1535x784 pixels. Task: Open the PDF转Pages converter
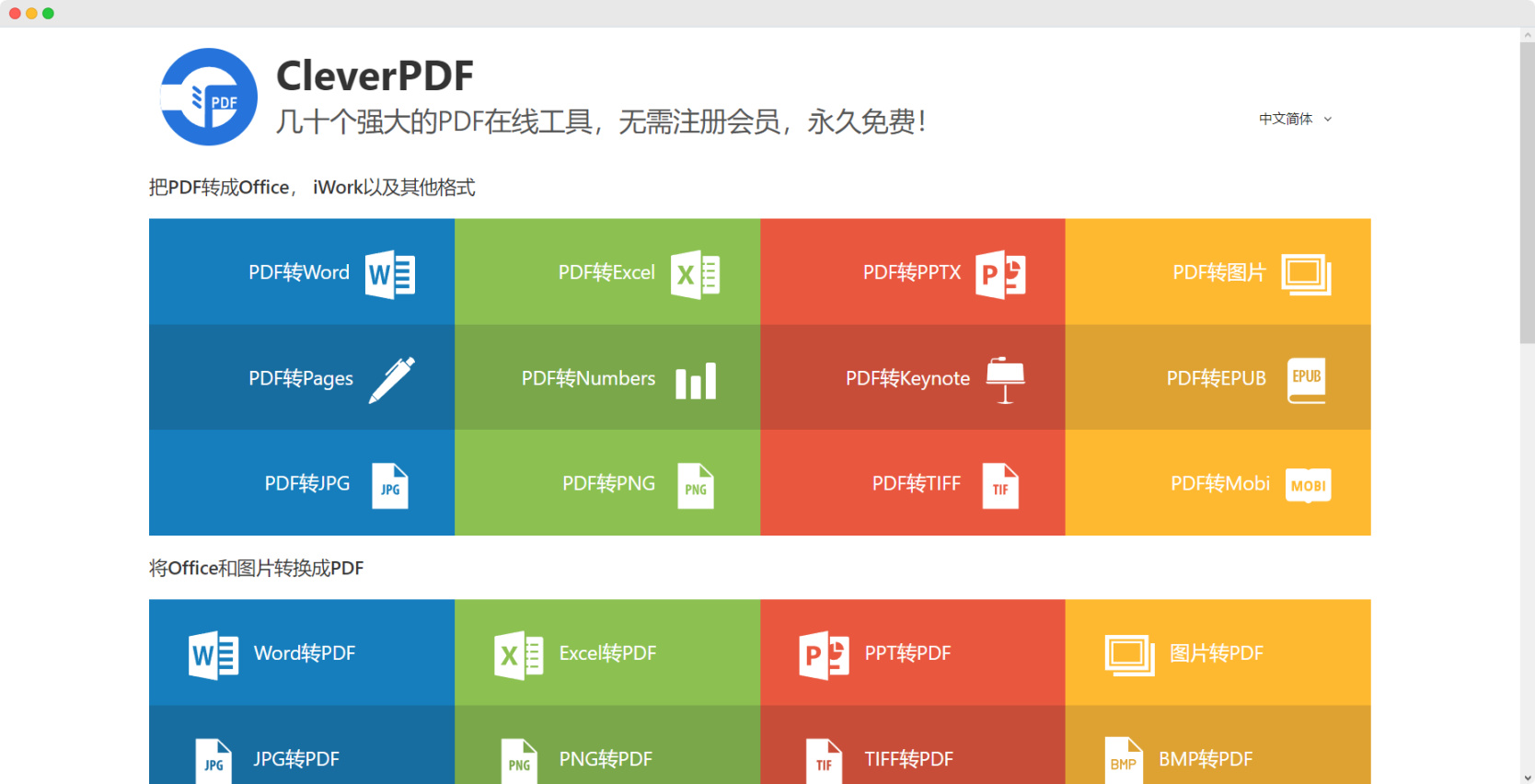click(302, 377)
